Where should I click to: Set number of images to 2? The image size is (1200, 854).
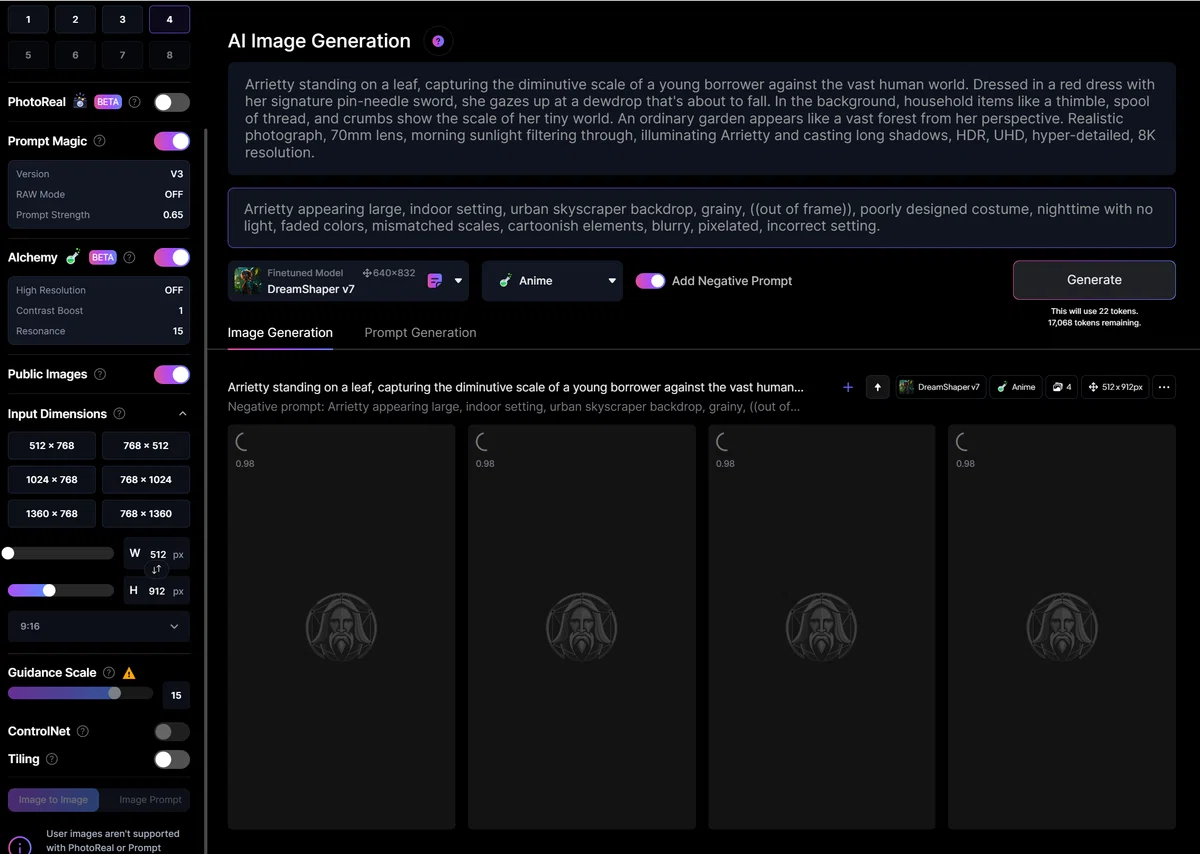pos(75,19)
